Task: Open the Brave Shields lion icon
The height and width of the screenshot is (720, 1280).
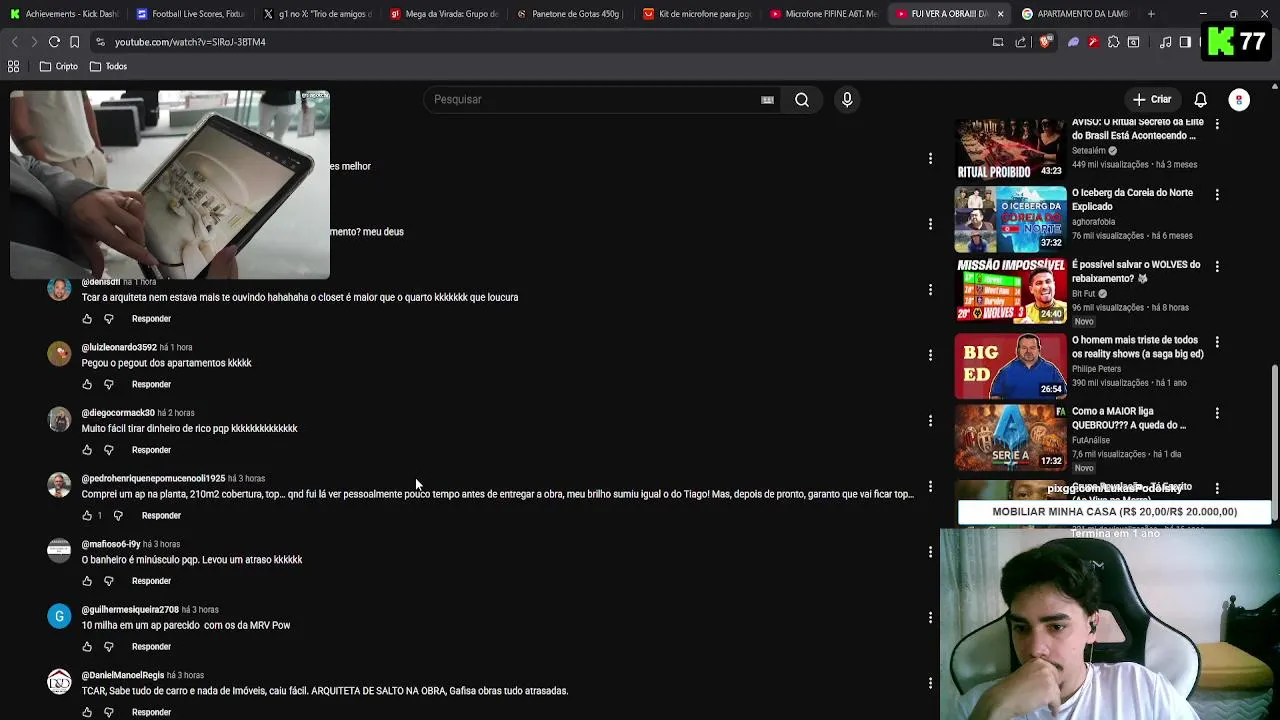Action: click(1046, 42)
